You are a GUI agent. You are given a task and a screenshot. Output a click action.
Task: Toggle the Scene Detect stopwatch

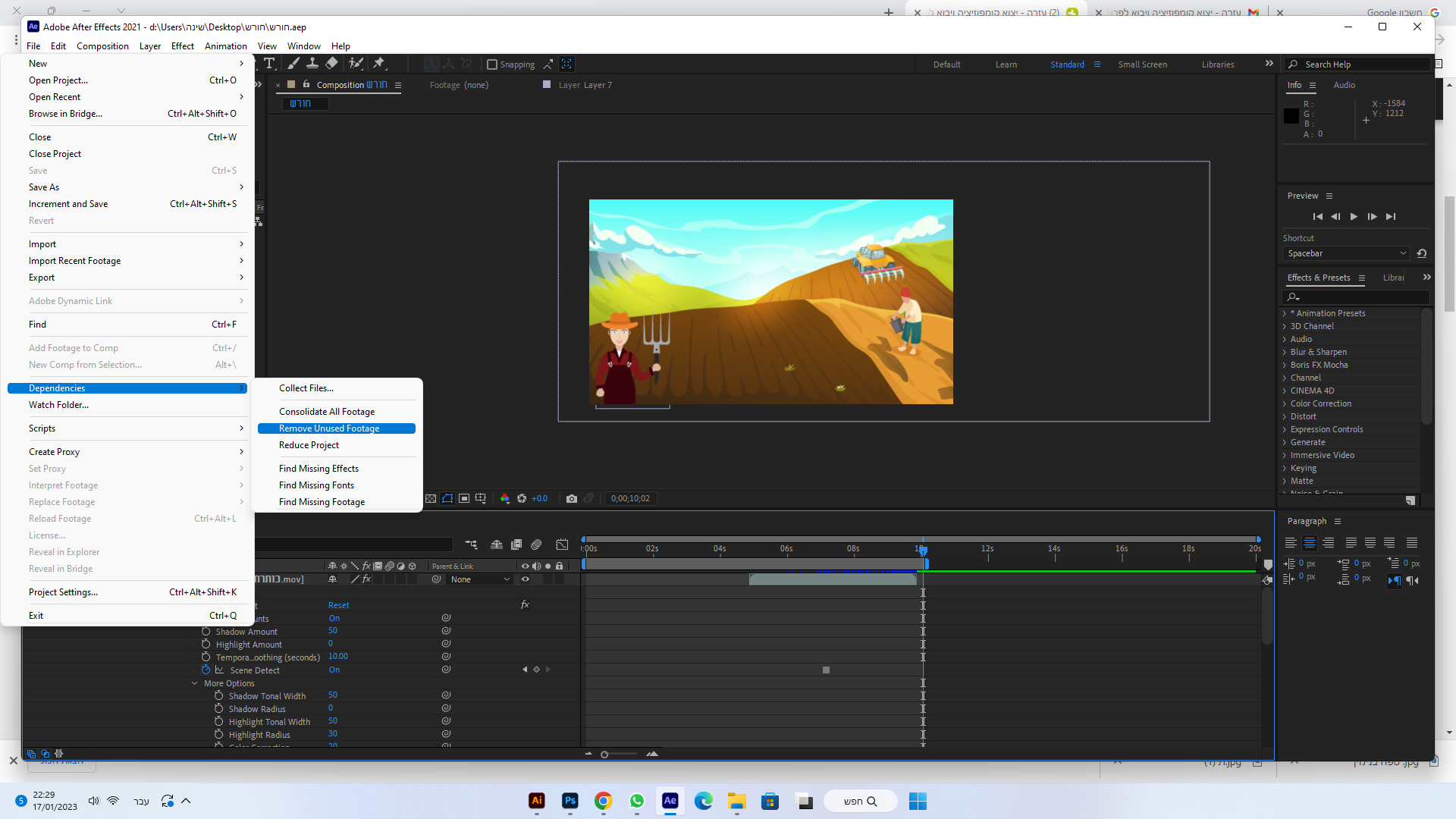click(206, 670)
